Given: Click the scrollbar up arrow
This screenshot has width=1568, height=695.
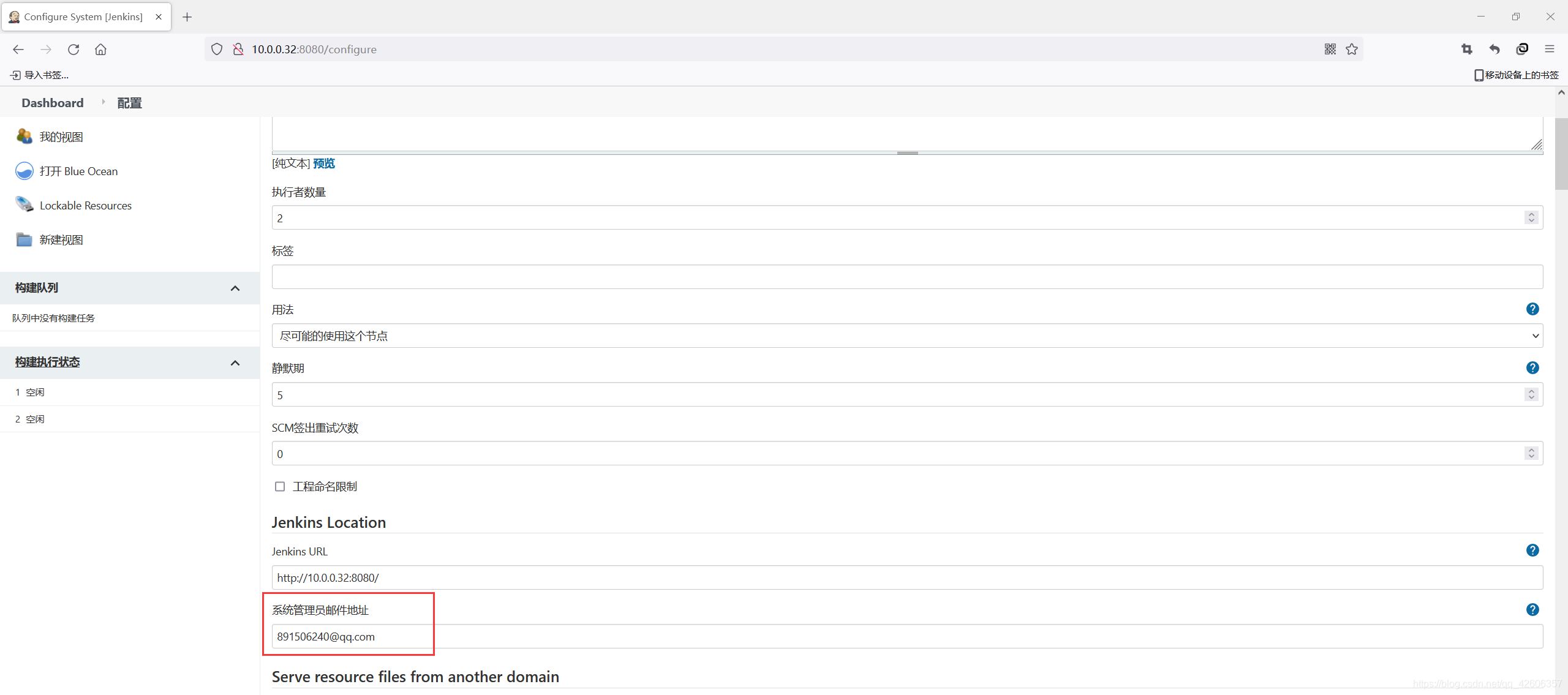Looking at the screenshot, I should click(x=1561, y=93).
